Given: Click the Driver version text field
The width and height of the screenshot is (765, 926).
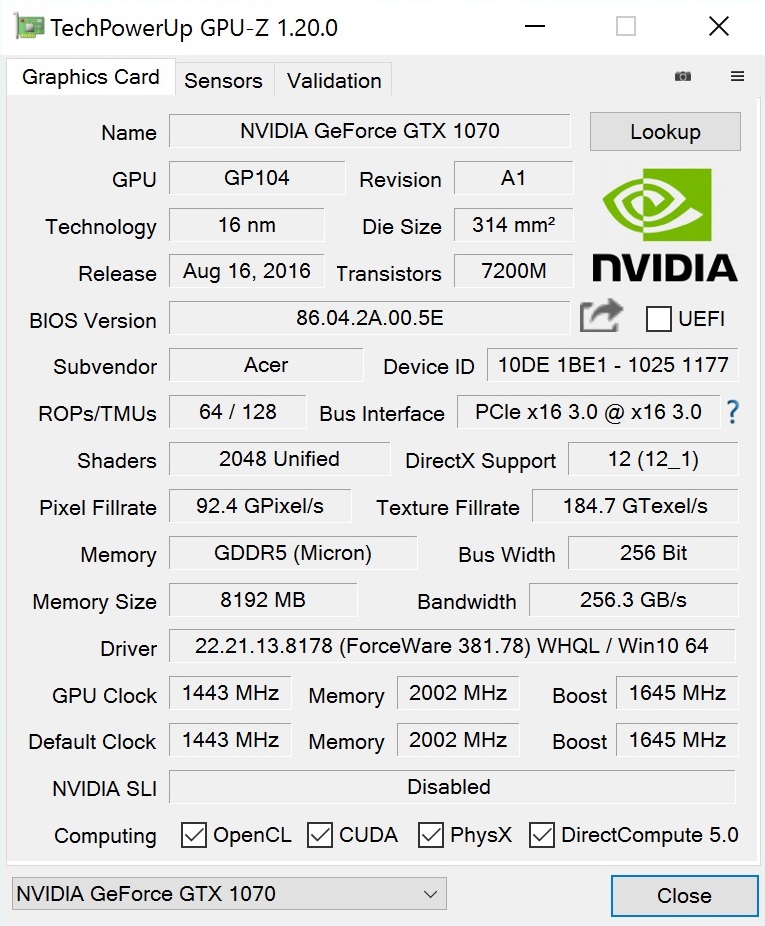Looking at the screenshot, I should (x=452, y=645).
